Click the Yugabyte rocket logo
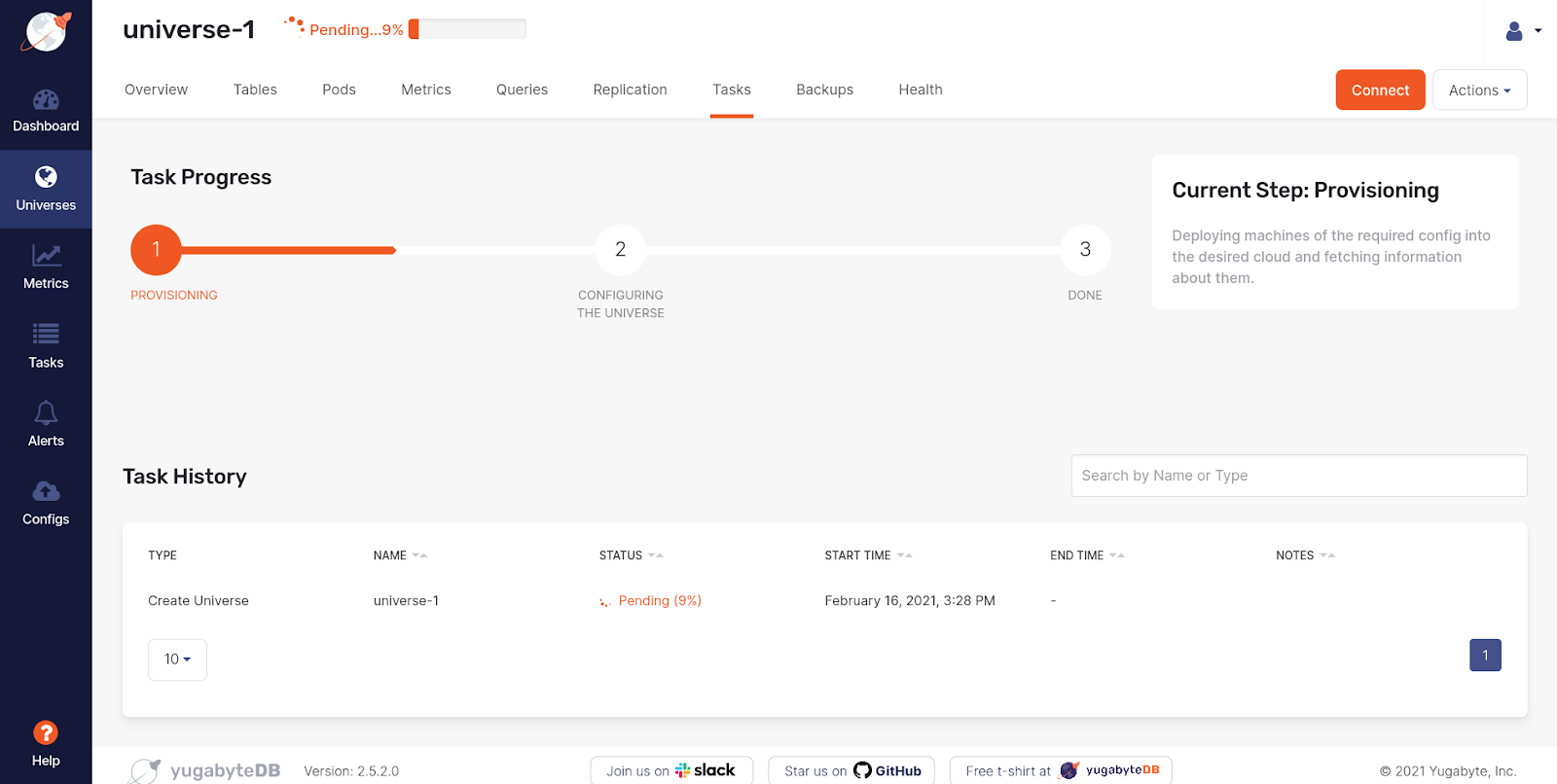Screen dimensions: 1557x784 tap(47, 32)
